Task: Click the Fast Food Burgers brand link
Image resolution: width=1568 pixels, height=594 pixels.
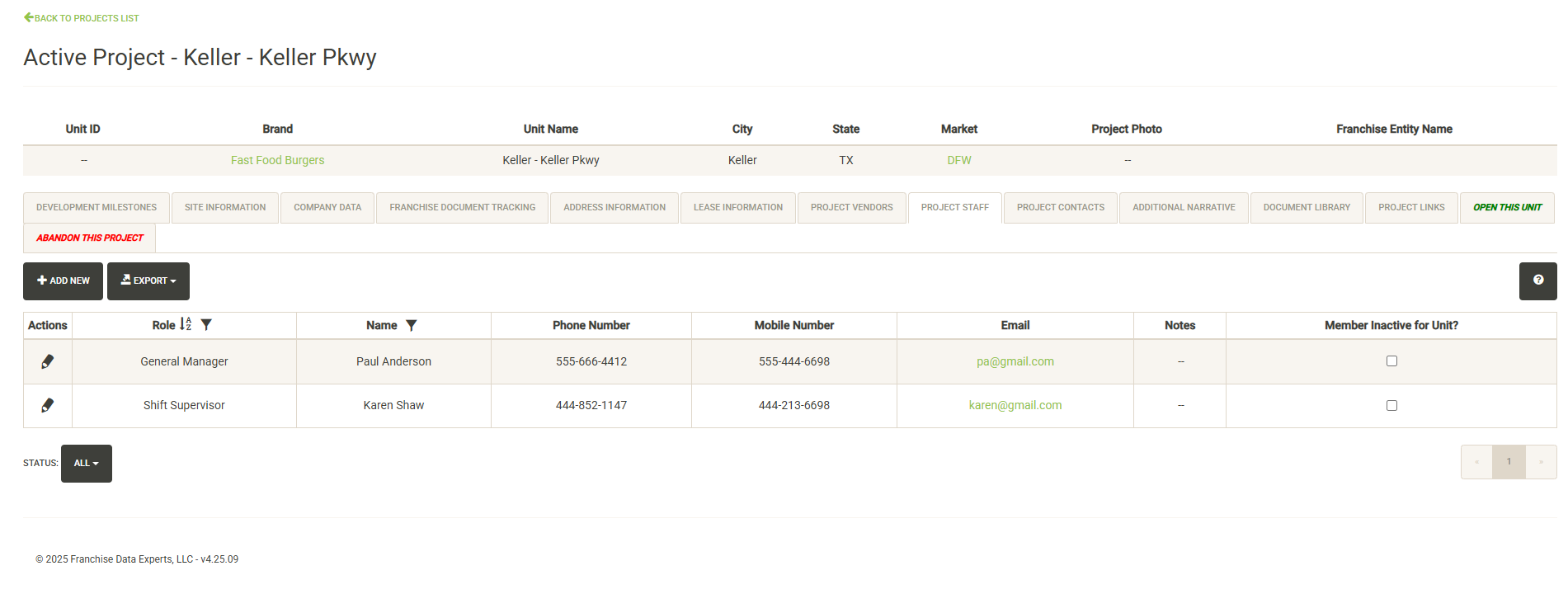Action: click(277, 160)
